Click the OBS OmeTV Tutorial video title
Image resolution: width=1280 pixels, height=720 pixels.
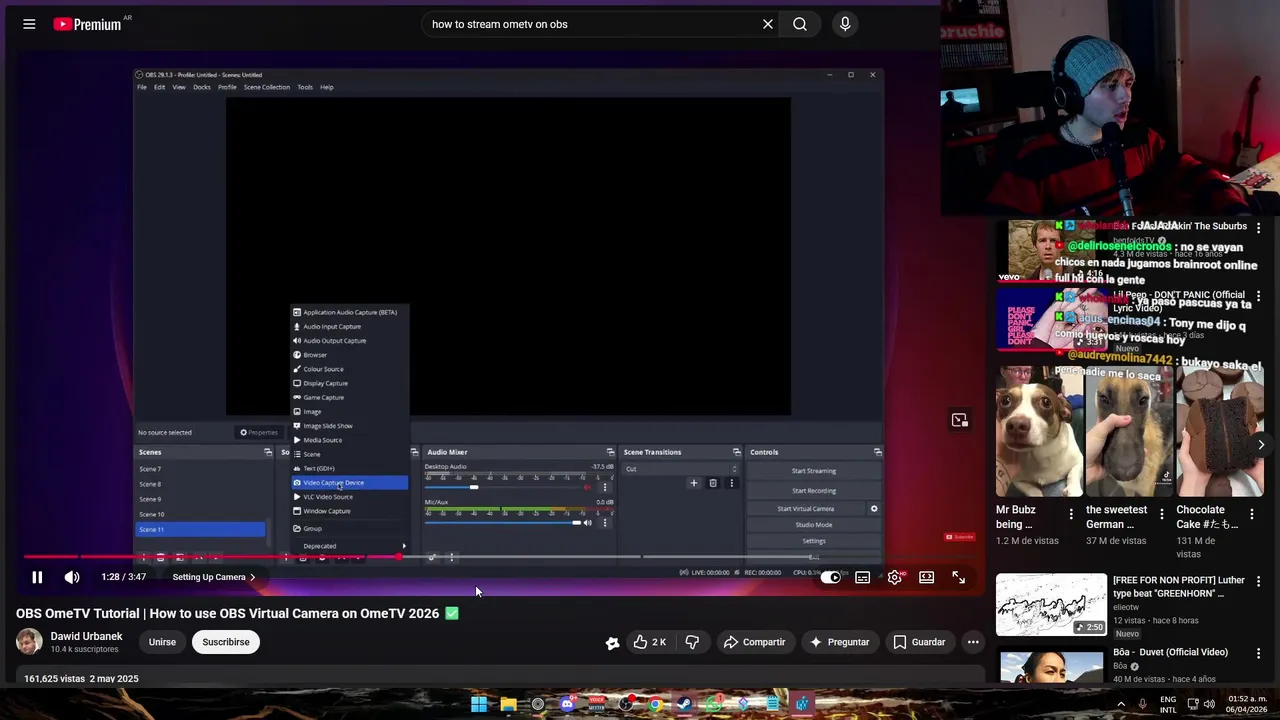pyautogui.click(x=237, y=613)
